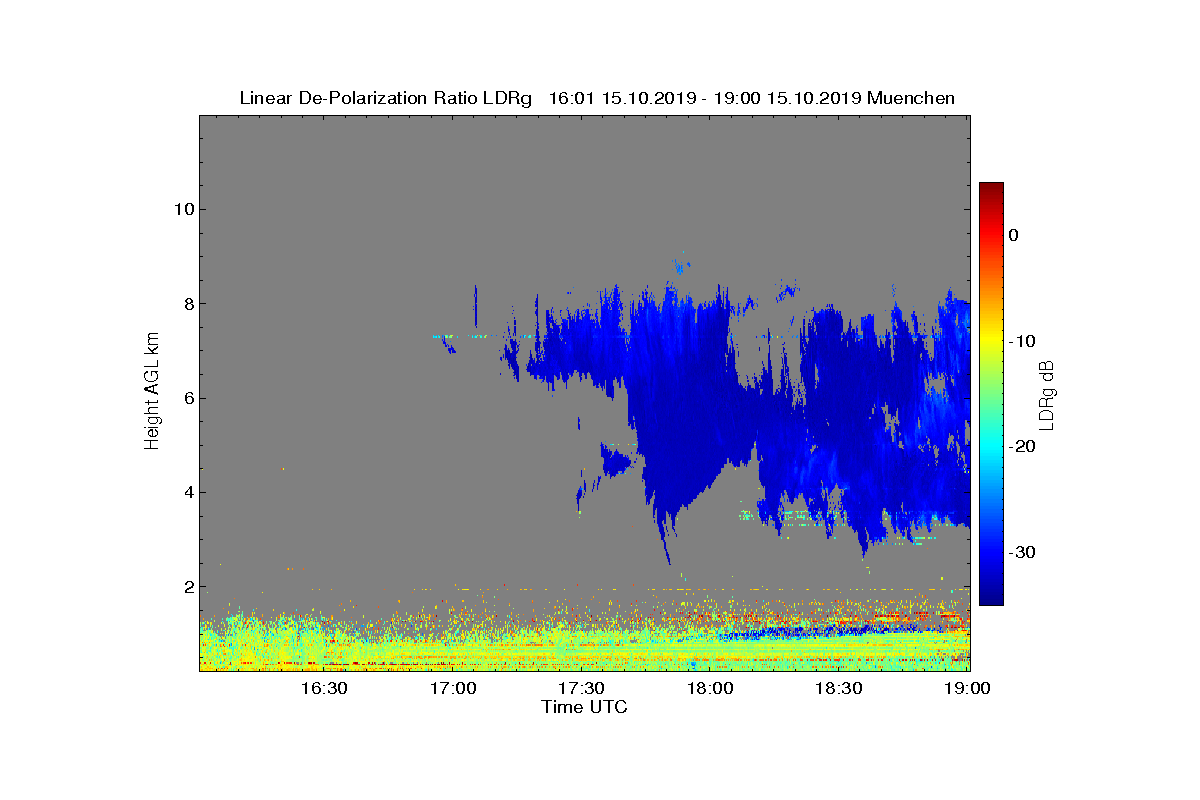Click the height tick label 10

coord(183,209)
